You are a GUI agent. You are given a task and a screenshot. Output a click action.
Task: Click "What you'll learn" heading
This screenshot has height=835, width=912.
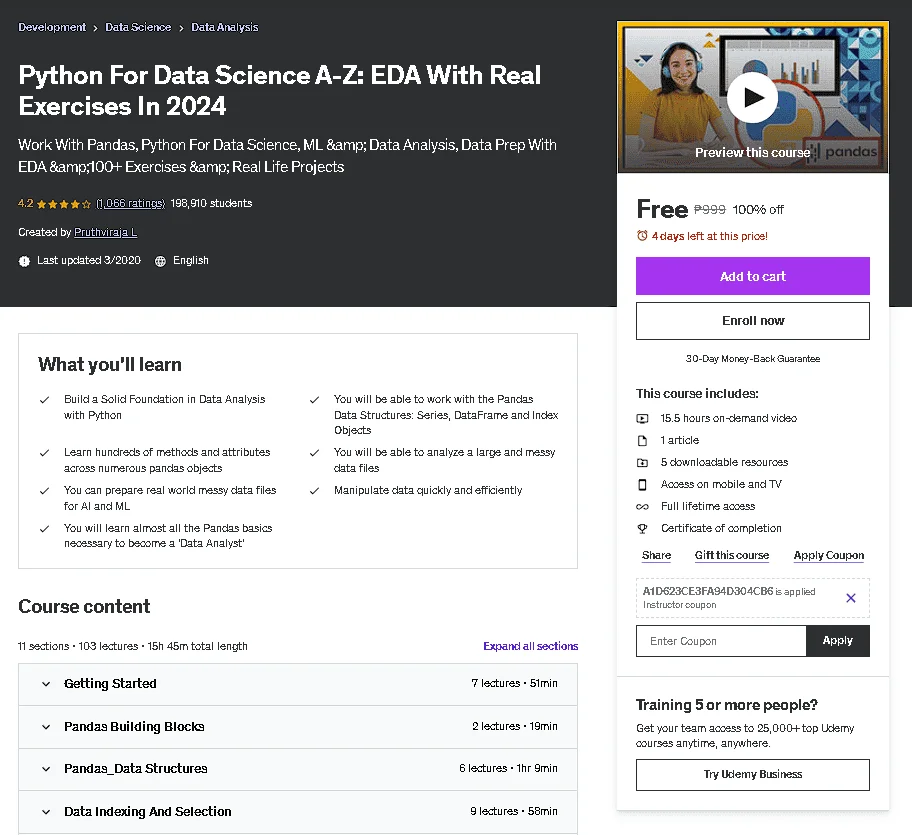(x=110, y=365)
